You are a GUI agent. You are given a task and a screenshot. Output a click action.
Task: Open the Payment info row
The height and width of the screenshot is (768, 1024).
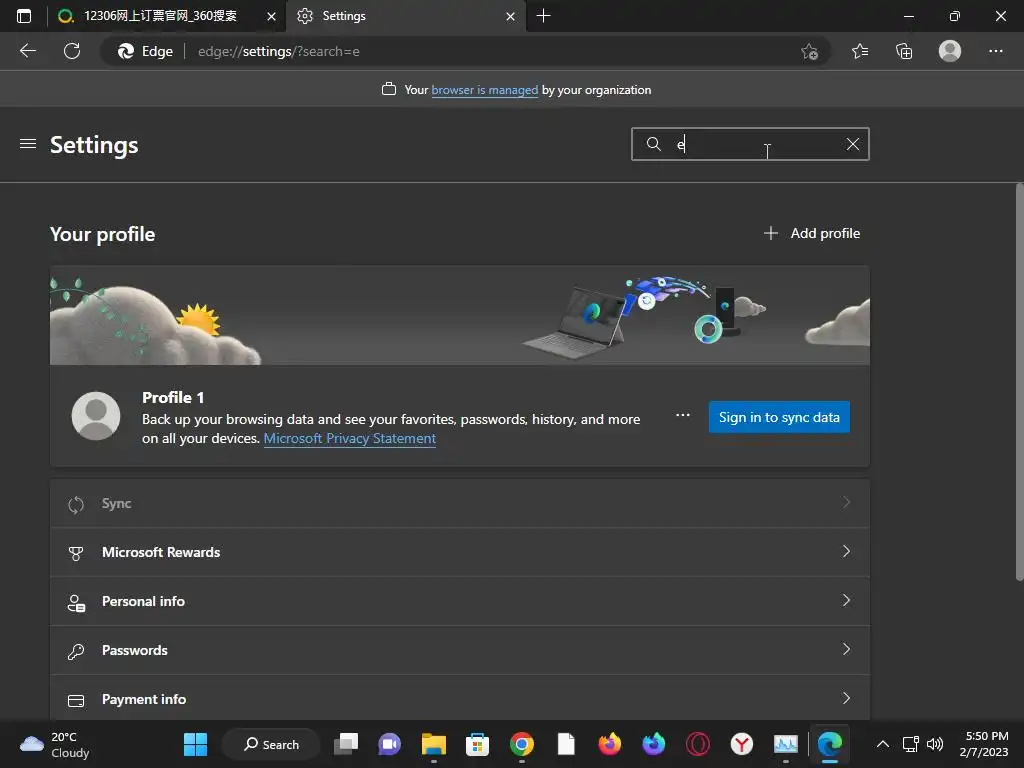(x=460, y=699)
